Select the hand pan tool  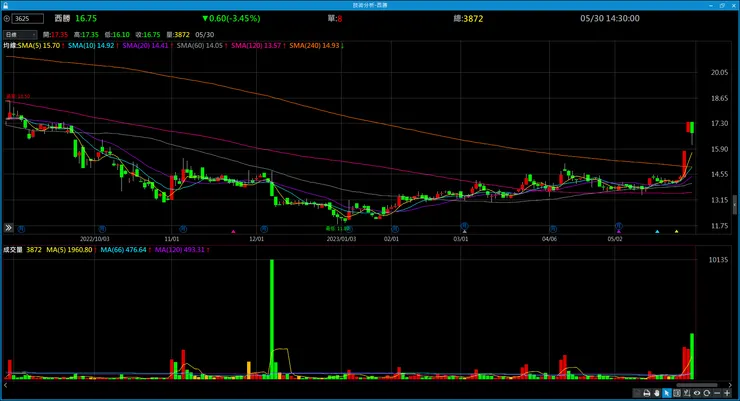click(x=656, y=393)
